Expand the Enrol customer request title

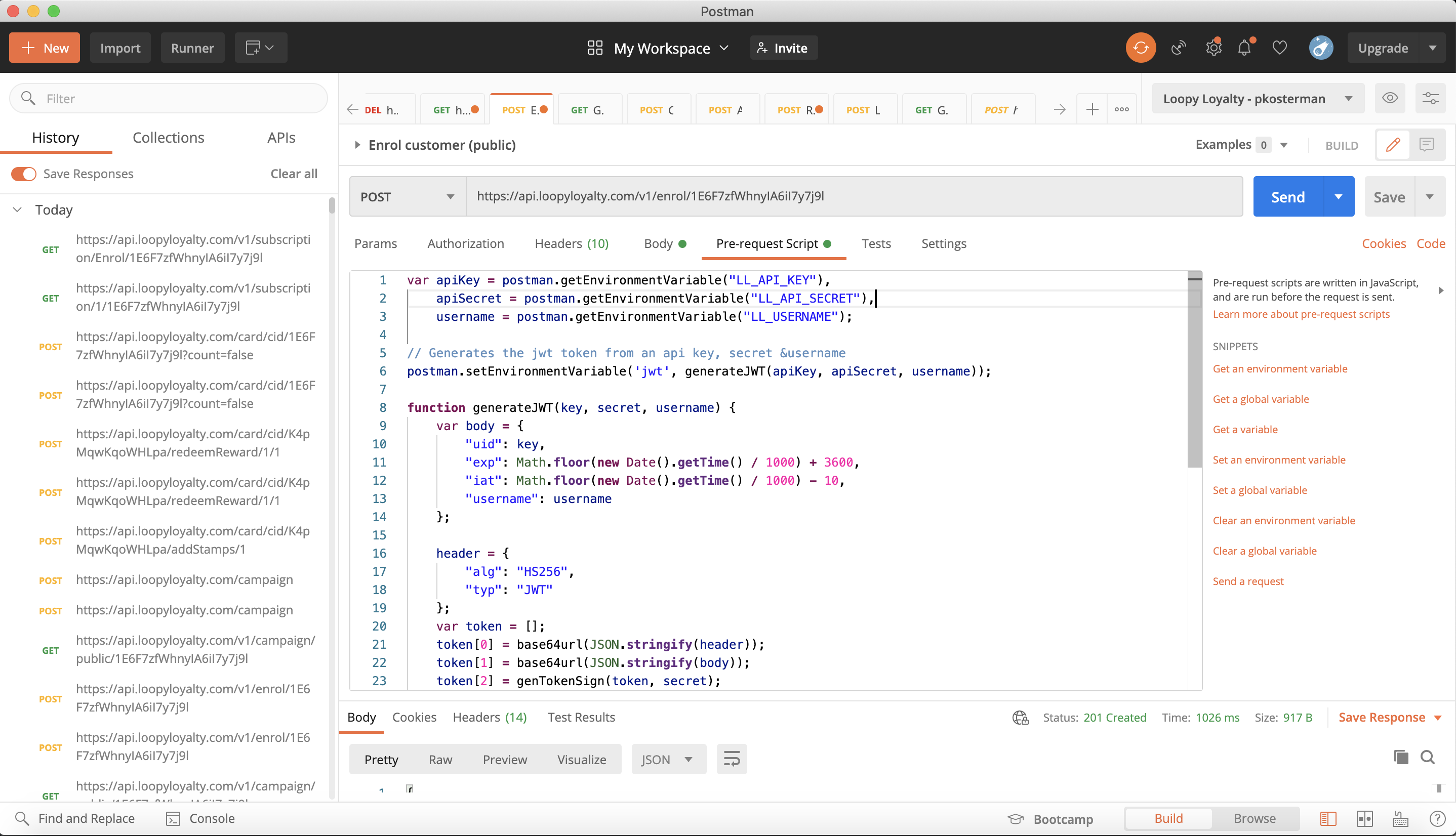point(357,145)
